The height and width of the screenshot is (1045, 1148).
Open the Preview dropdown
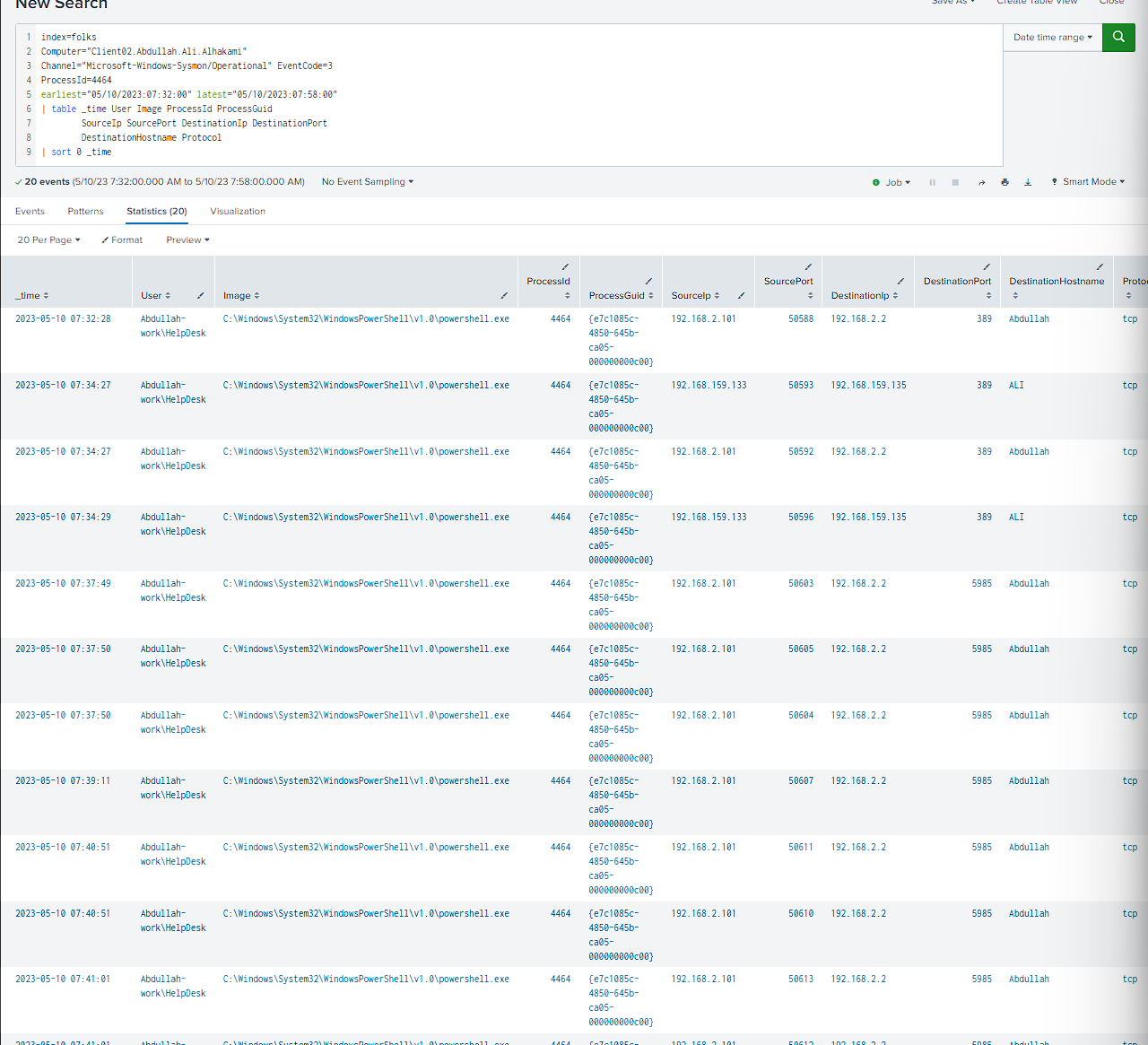point(187,240)
